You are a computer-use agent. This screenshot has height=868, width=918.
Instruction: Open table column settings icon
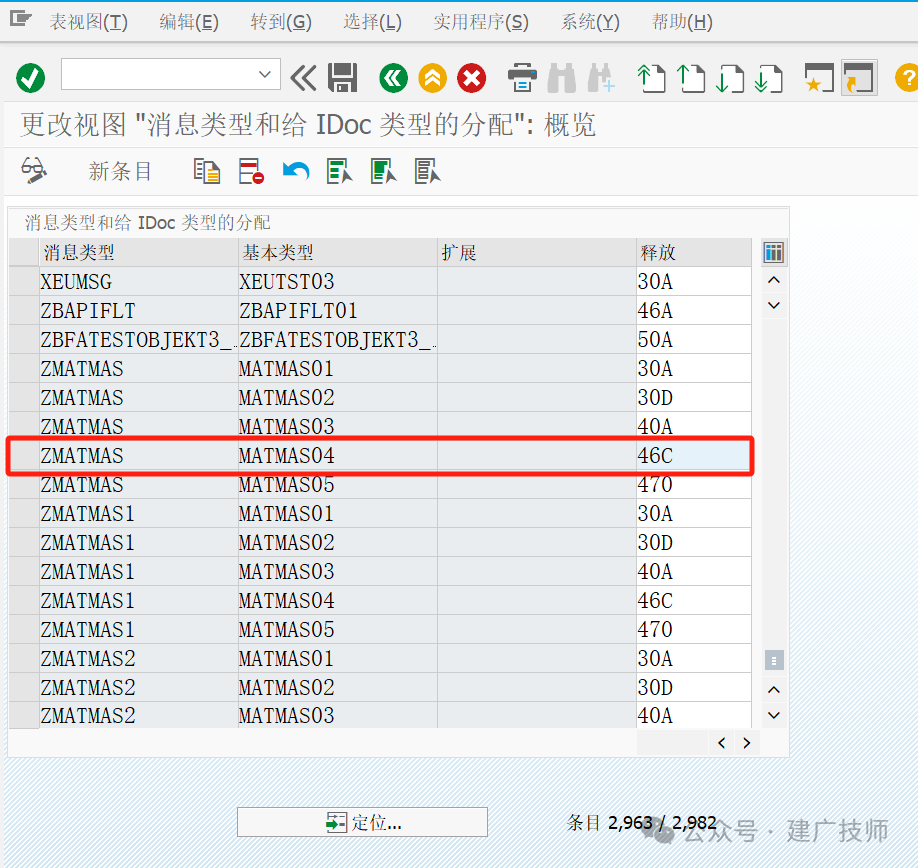point(773,253)
